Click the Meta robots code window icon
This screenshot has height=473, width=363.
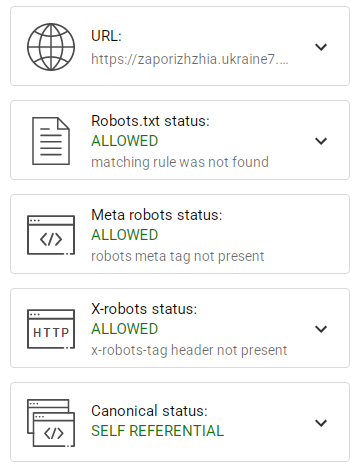click(51, 235)
